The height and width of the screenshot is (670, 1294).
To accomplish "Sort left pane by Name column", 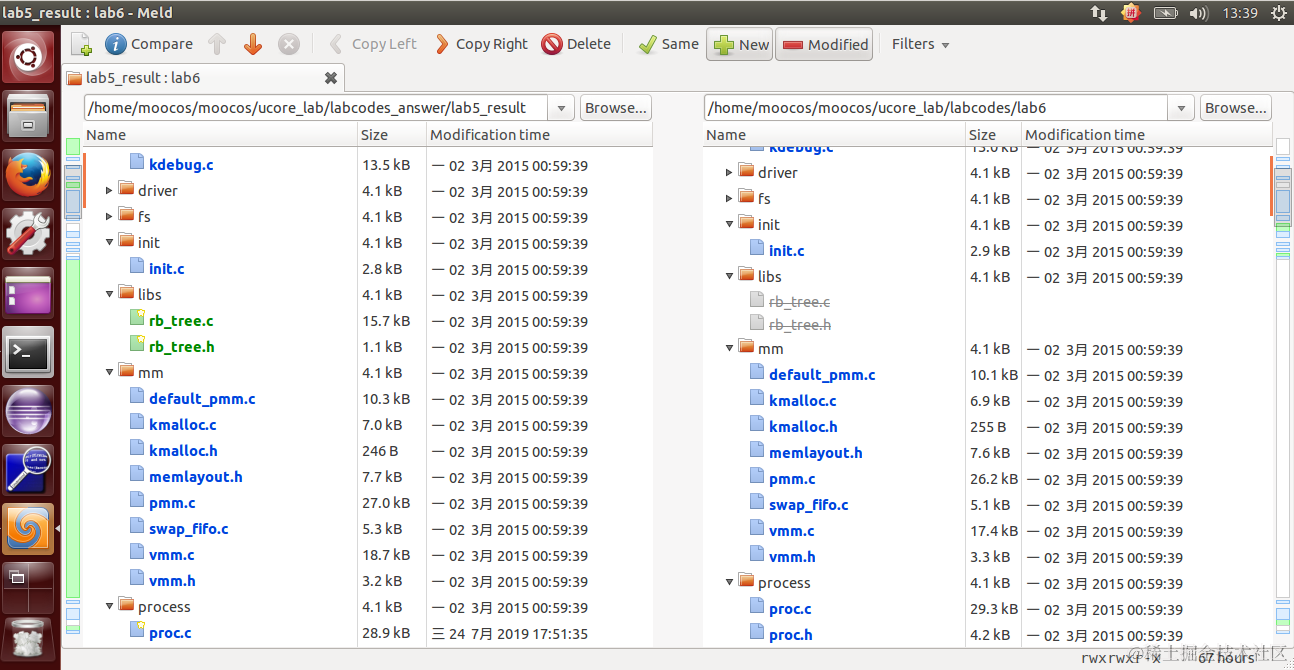I will click(220, 134).
